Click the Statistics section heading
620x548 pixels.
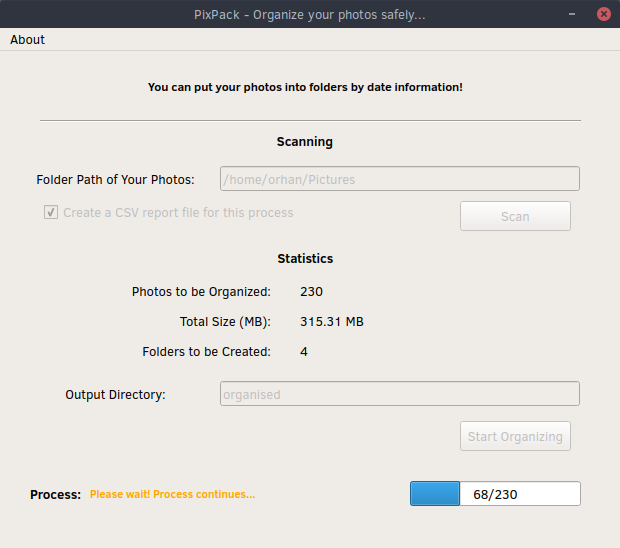[305, 259]
